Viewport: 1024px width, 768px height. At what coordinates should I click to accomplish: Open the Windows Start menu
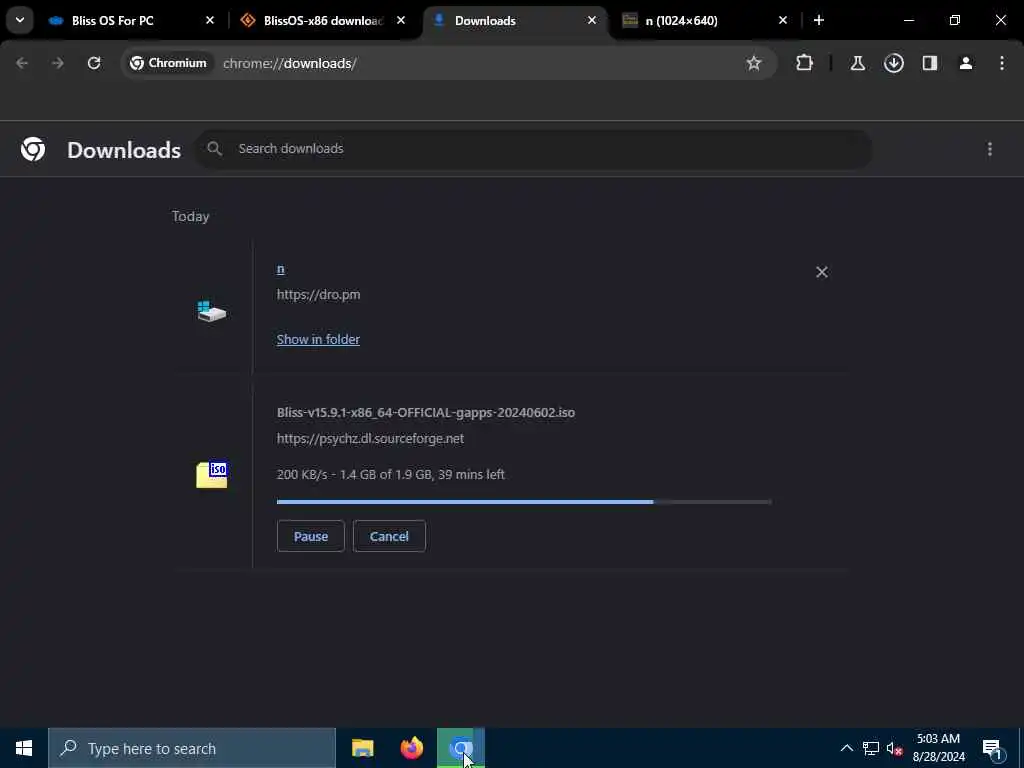pos(24,748)
